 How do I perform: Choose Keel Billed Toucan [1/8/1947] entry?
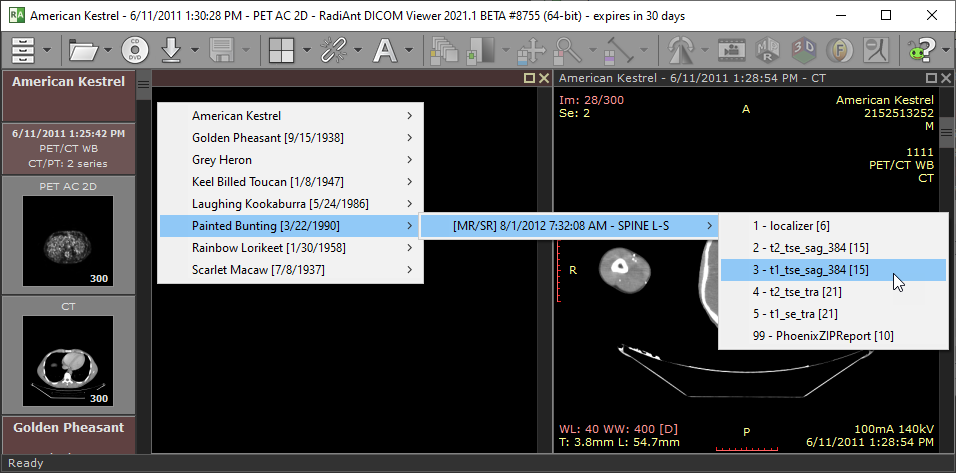pyautogui.click(x=290, y=182)
